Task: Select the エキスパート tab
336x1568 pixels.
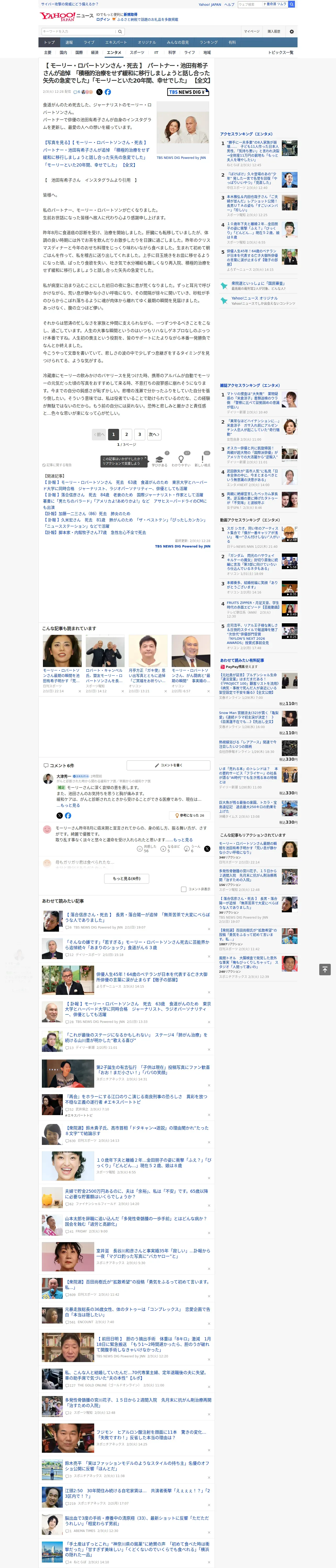Action: [x=116, y=43]
